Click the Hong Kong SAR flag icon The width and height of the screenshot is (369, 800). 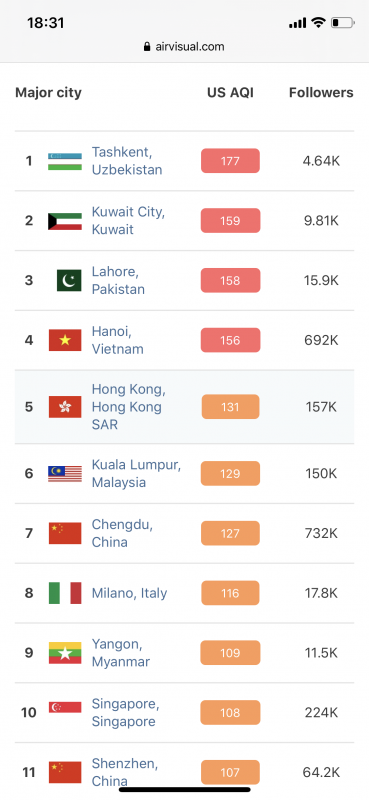(65, 407)
